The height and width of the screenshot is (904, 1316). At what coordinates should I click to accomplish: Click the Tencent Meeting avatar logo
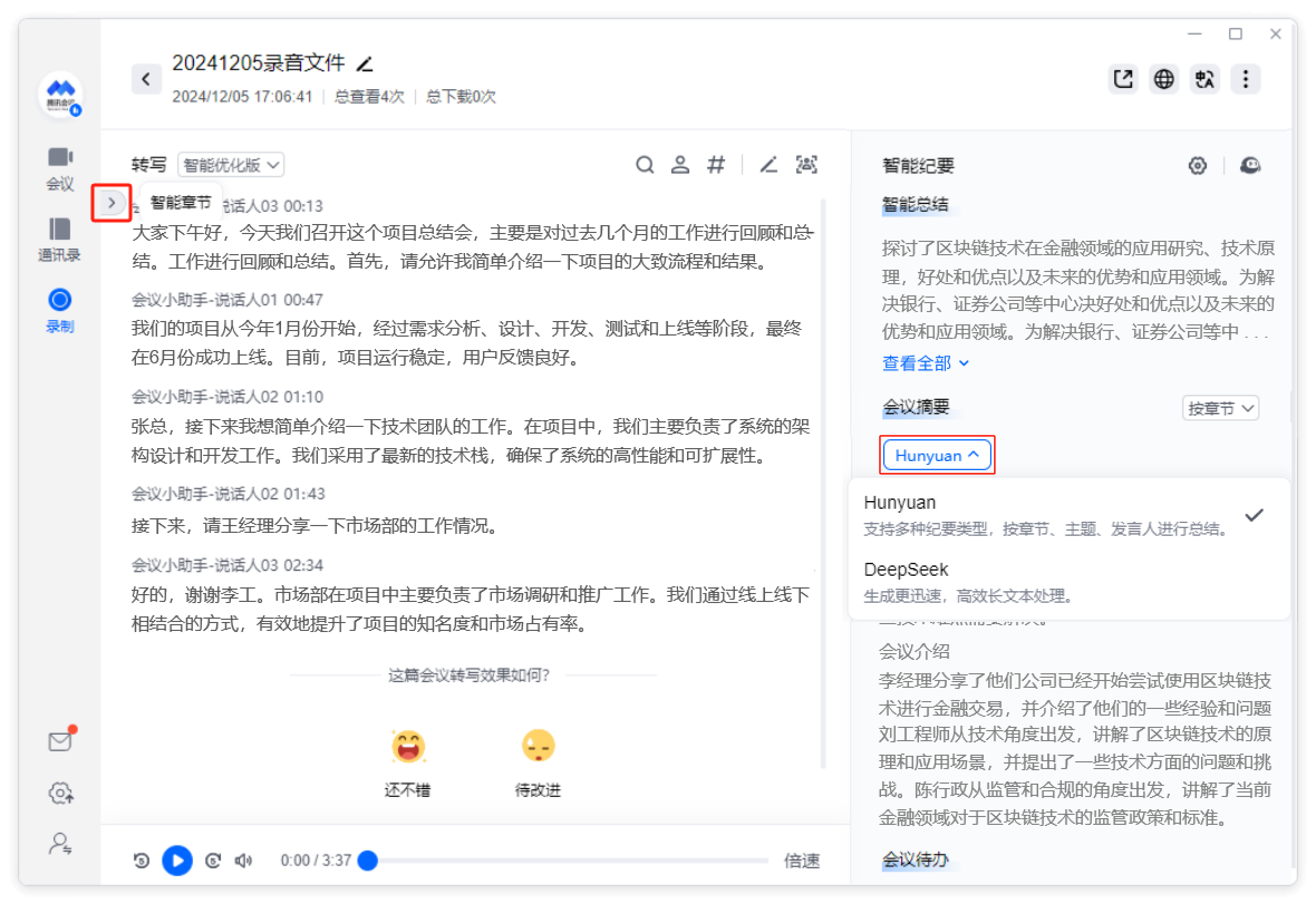pyautogui.click(x=61, y=95)
